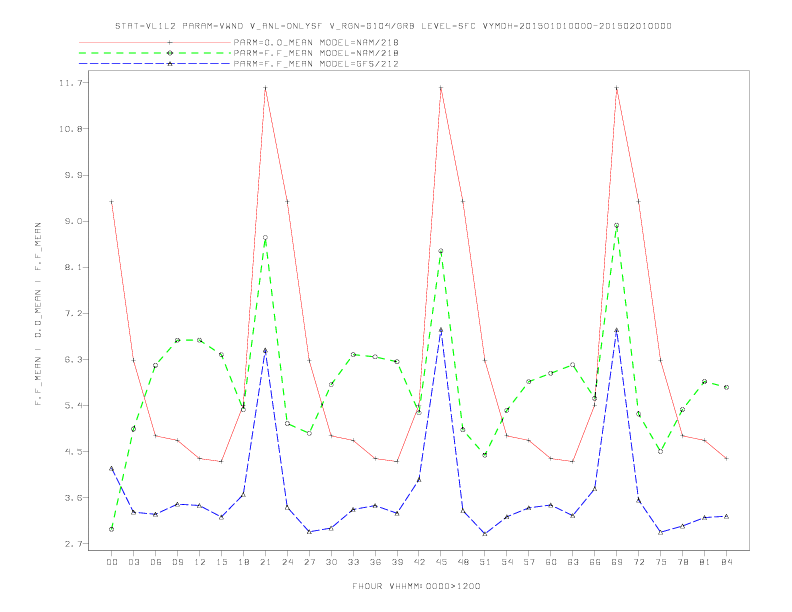Click the y-axis tick label 11.7
Viewport: 792px width, 612px height.
pyautogui.click(x=71, y=83)
